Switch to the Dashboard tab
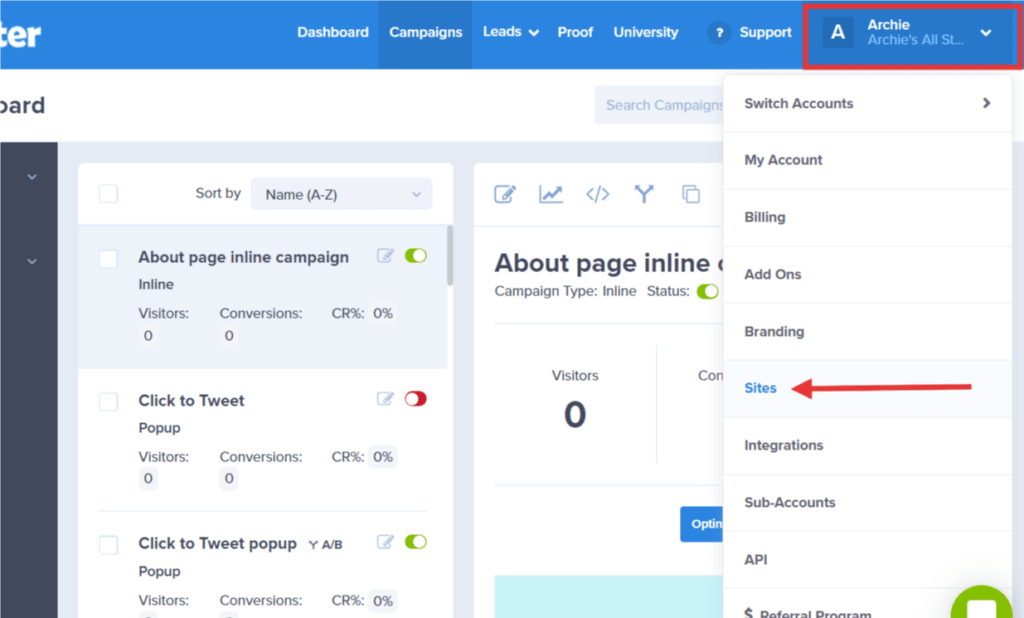The height and width of the screenshot is (618, 1024). pyautogui.click(x=333, y=32)
